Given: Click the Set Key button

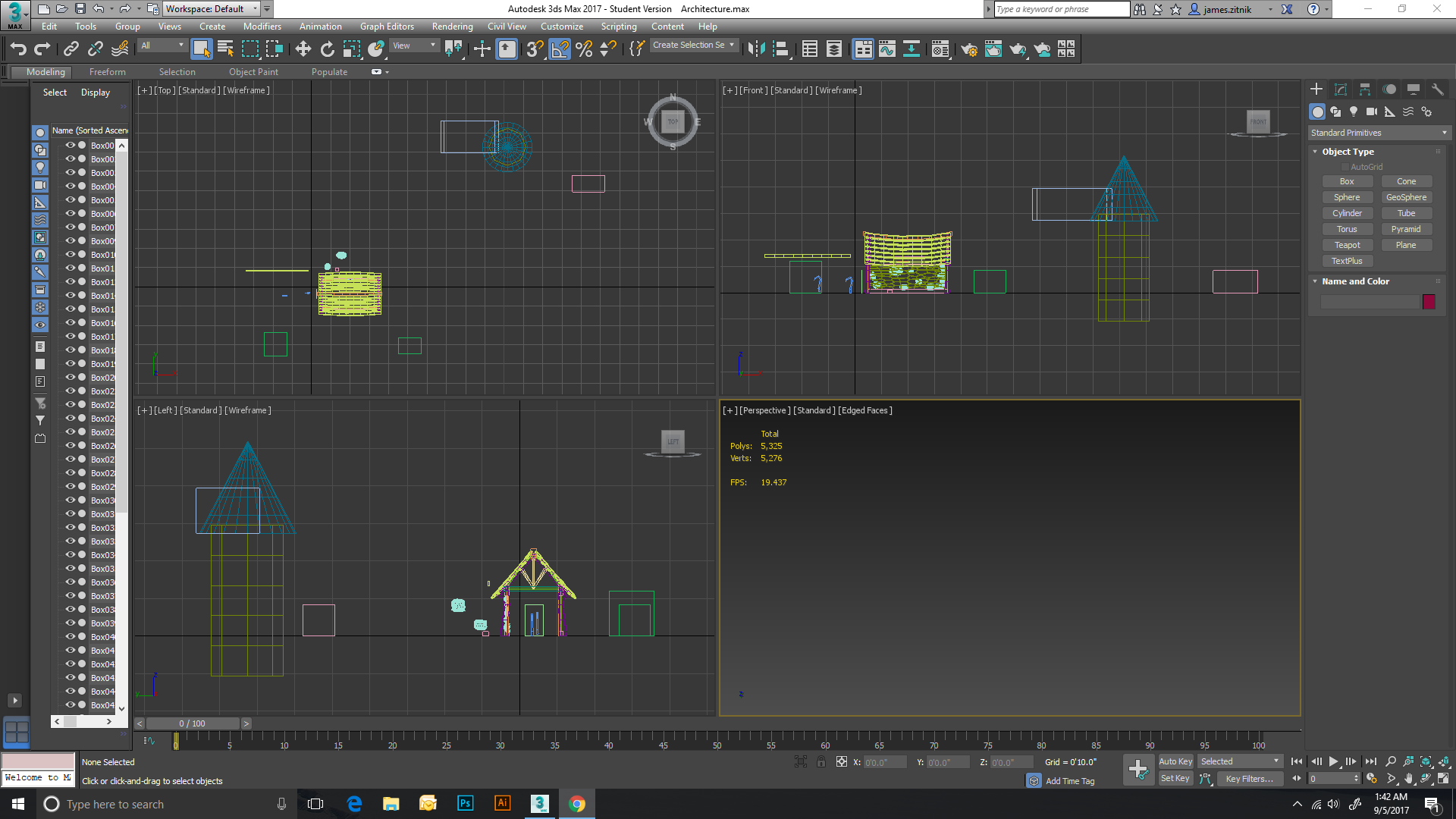Looking at the screenshot, I should point(1175,778).
